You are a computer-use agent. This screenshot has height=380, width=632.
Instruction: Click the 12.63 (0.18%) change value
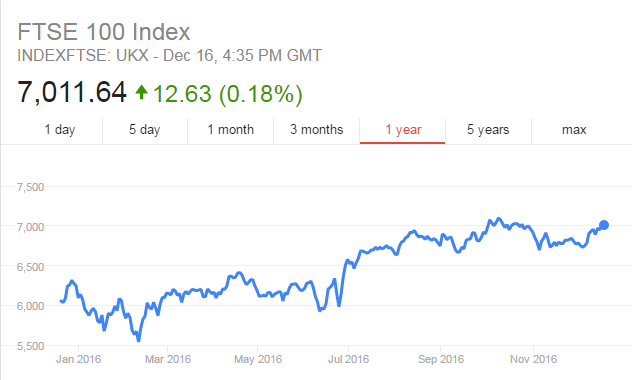coord(227,93)
